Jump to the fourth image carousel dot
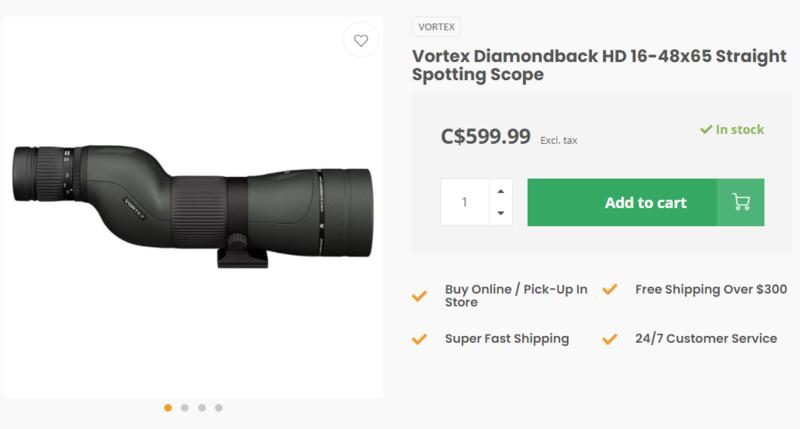Viewport: 800px width, 429px height. 219,407
